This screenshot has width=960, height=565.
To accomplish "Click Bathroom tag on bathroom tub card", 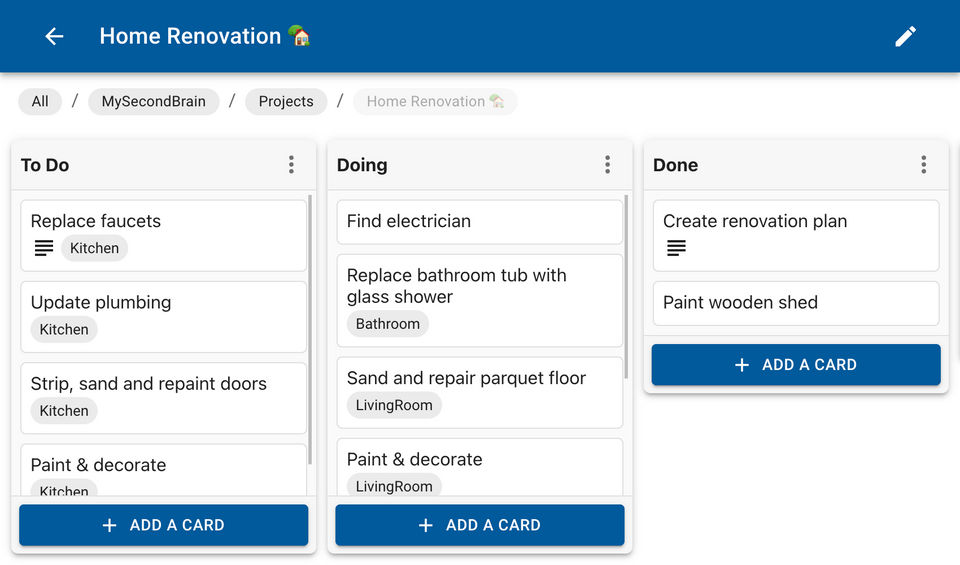I will [388, 324].
